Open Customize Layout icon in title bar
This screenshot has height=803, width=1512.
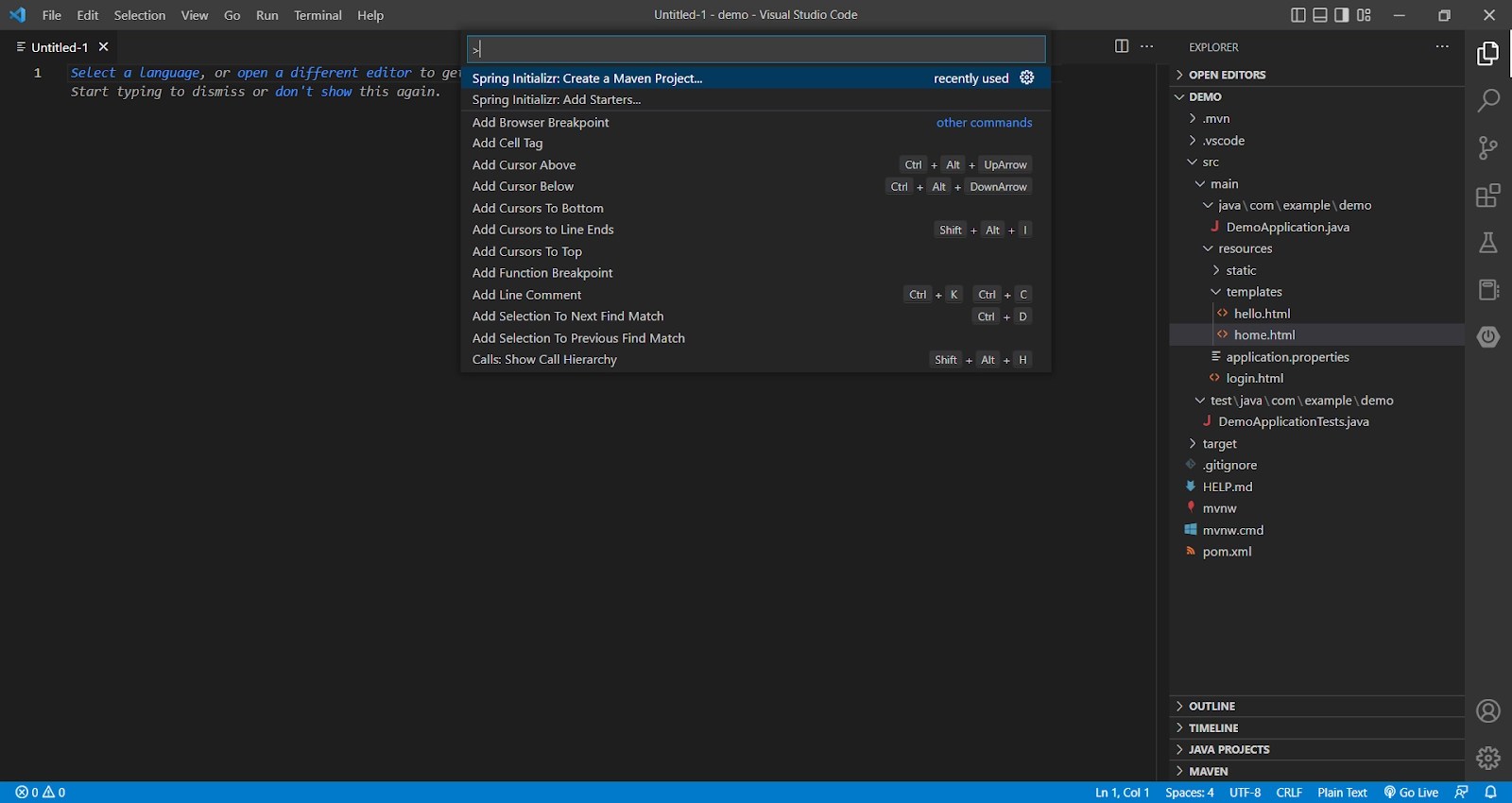pos(1364,15)
